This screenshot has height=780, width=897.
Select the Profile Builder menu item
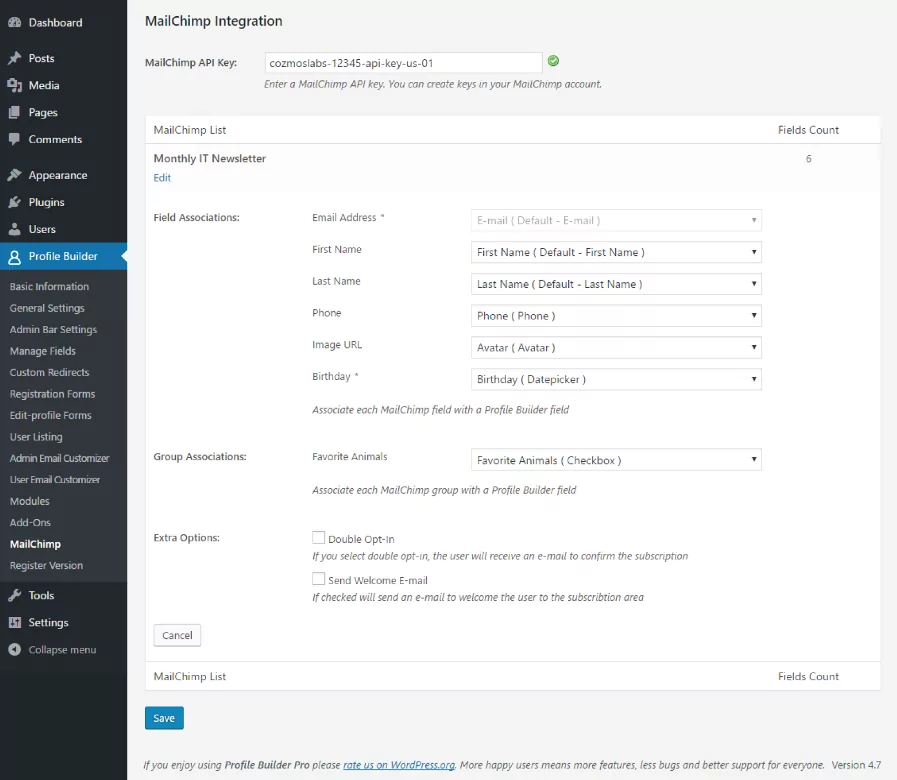point(63,256)
